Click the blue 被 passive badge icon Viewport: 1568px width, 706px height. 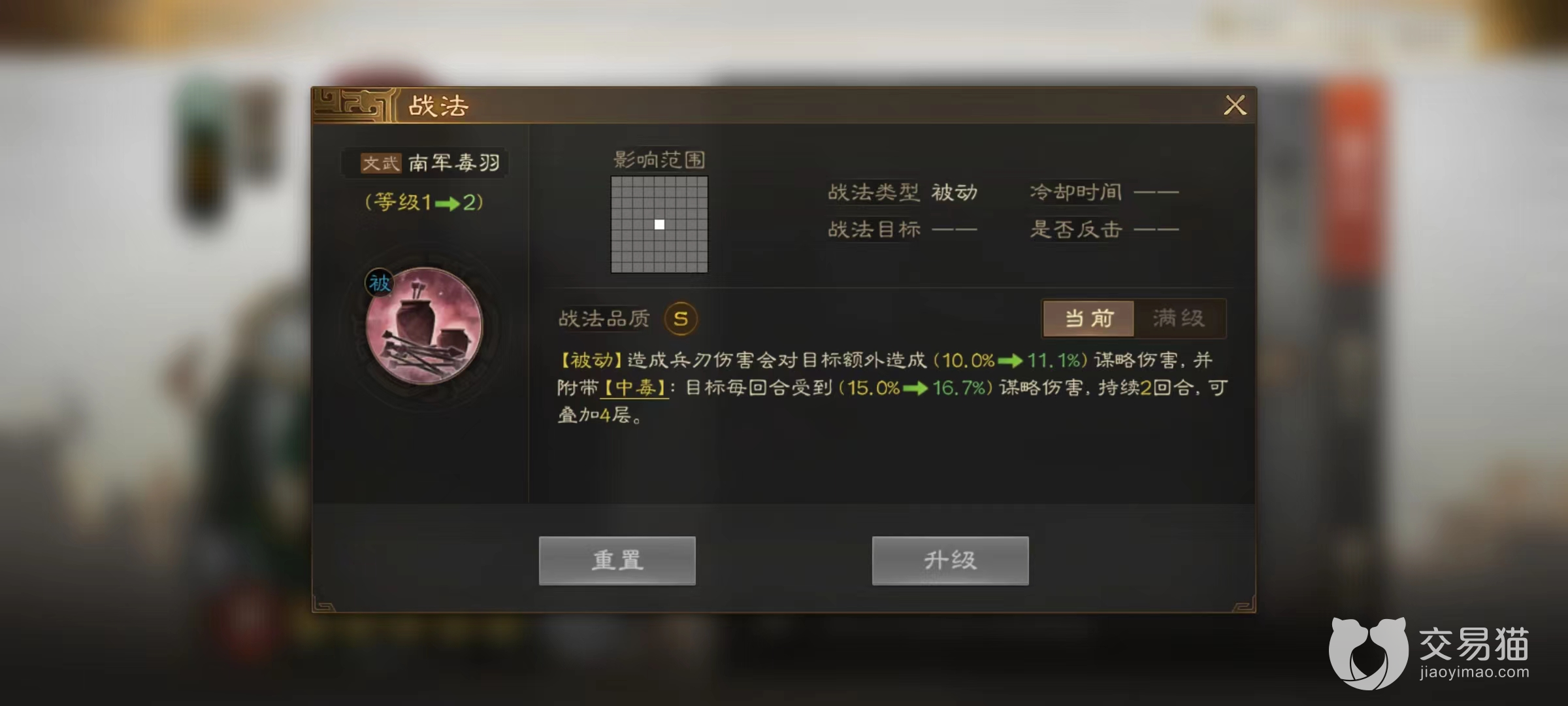coord(380,283)
